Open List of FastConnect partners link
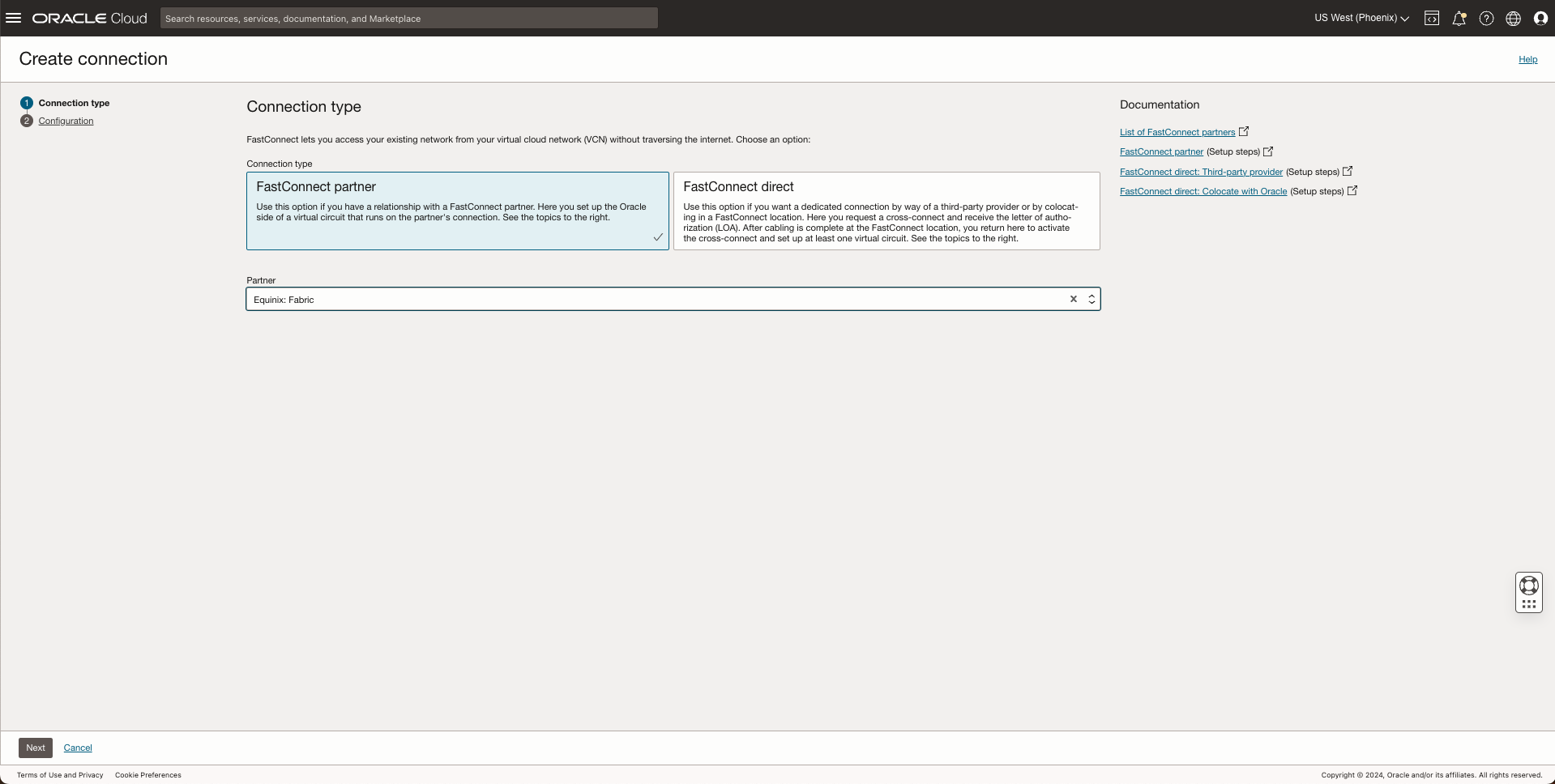This screenshot has width=1555, height=784. [x=1177, y=132]
